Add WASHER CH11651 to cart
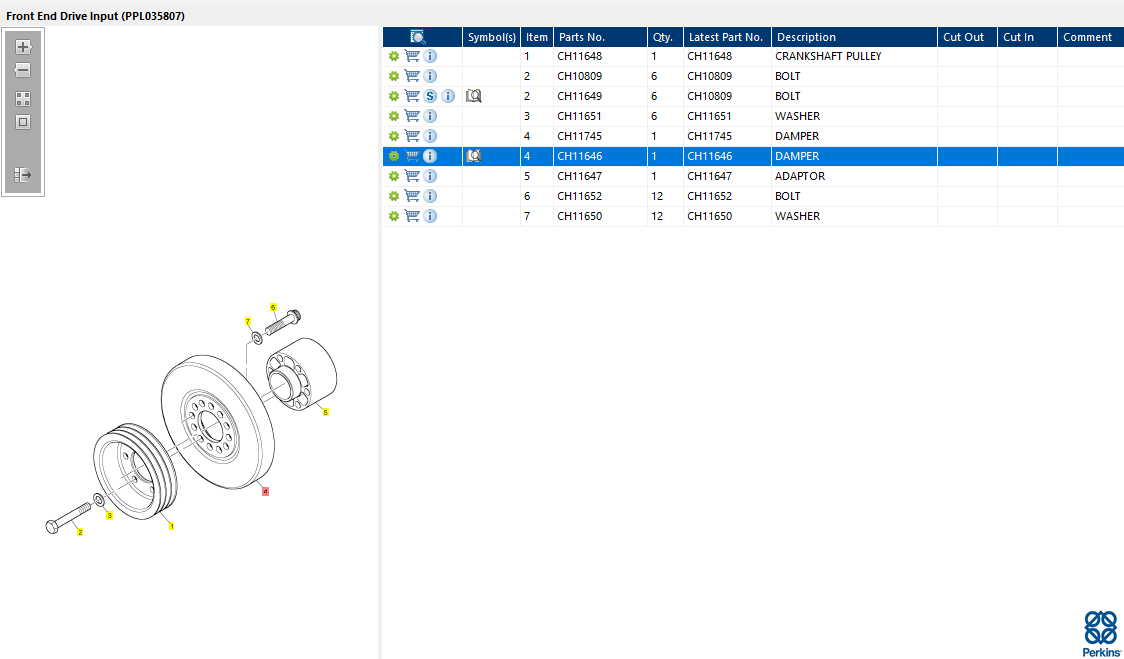The image size is (1124, 659). click(x=412, y=116)
